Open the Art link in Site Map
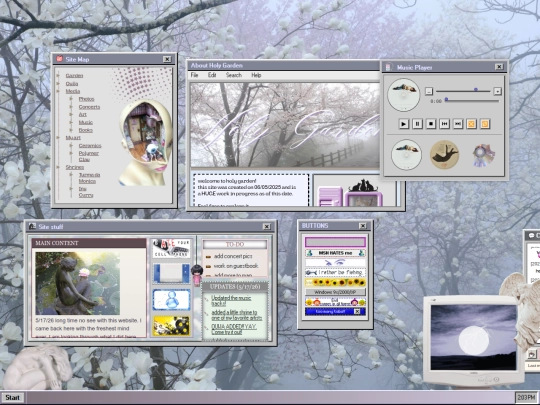The width and height of the screenshot is (540, 405). click(82, 115)
